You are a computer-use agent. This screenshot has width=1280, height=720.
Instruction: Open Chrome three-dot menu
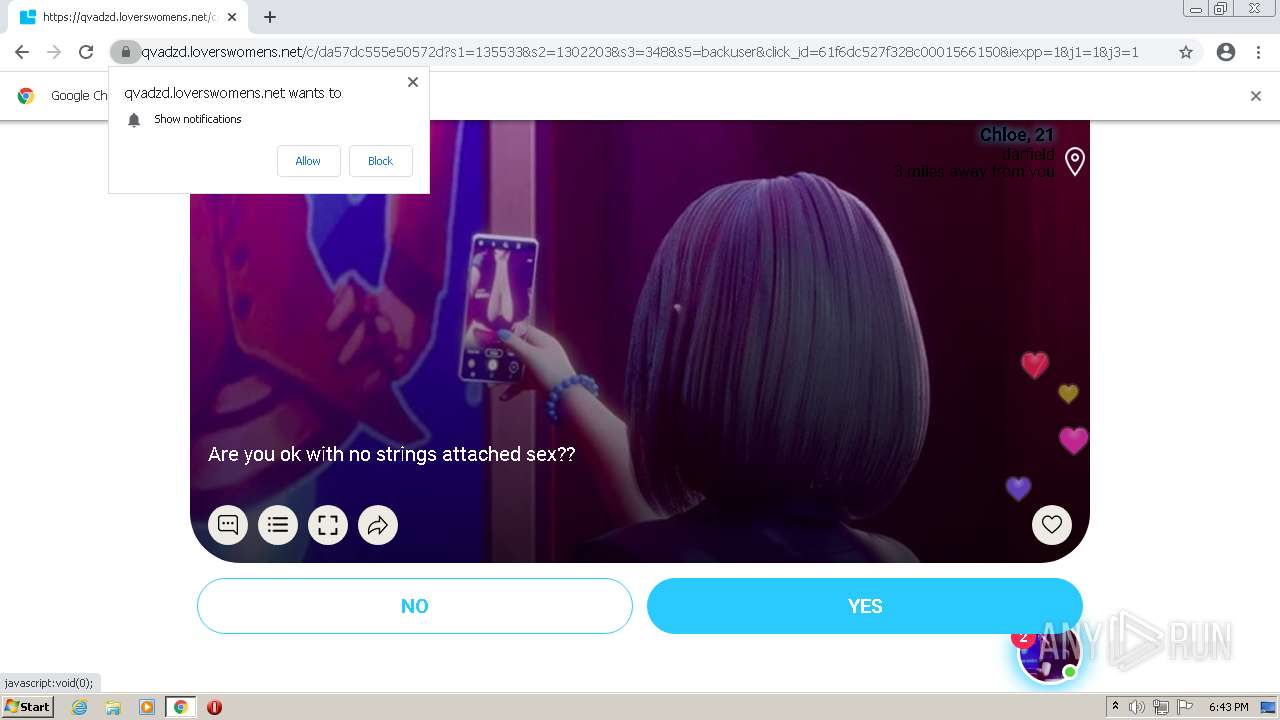pos(1259,52)
